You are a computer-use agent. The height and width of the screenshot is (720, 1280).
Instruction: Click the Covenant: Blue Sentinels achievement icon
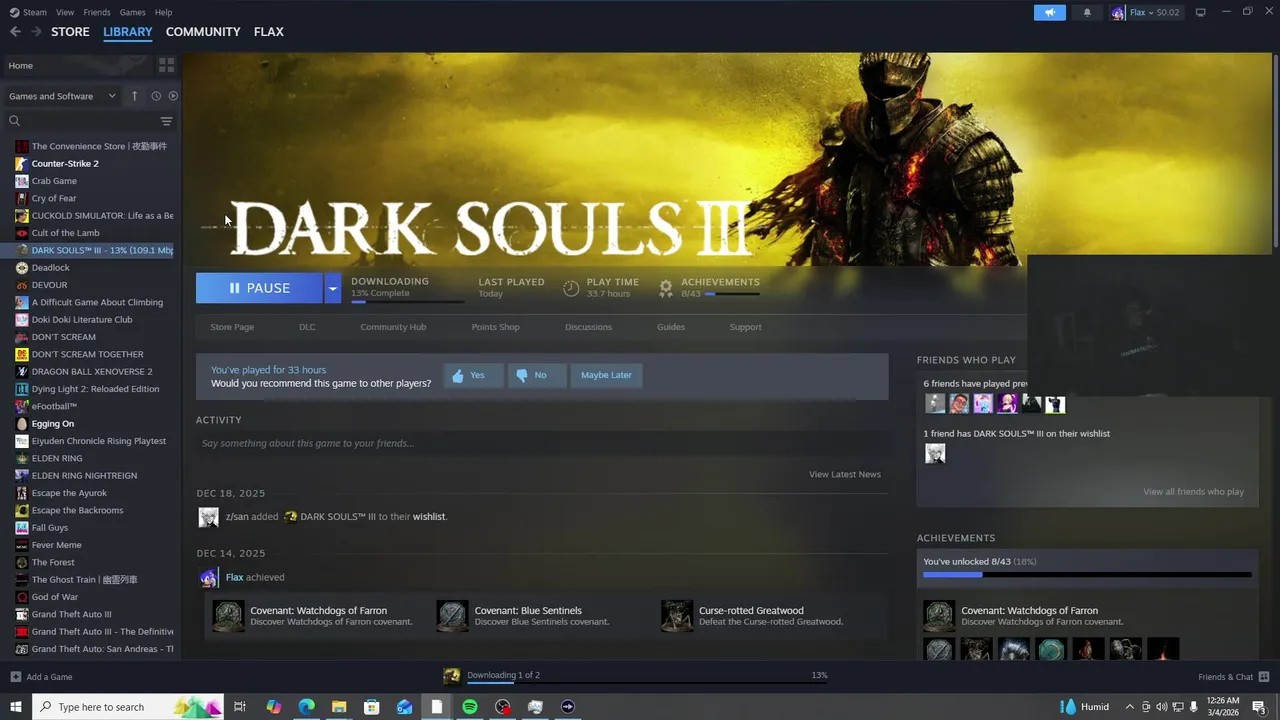(x=452, y=615)
